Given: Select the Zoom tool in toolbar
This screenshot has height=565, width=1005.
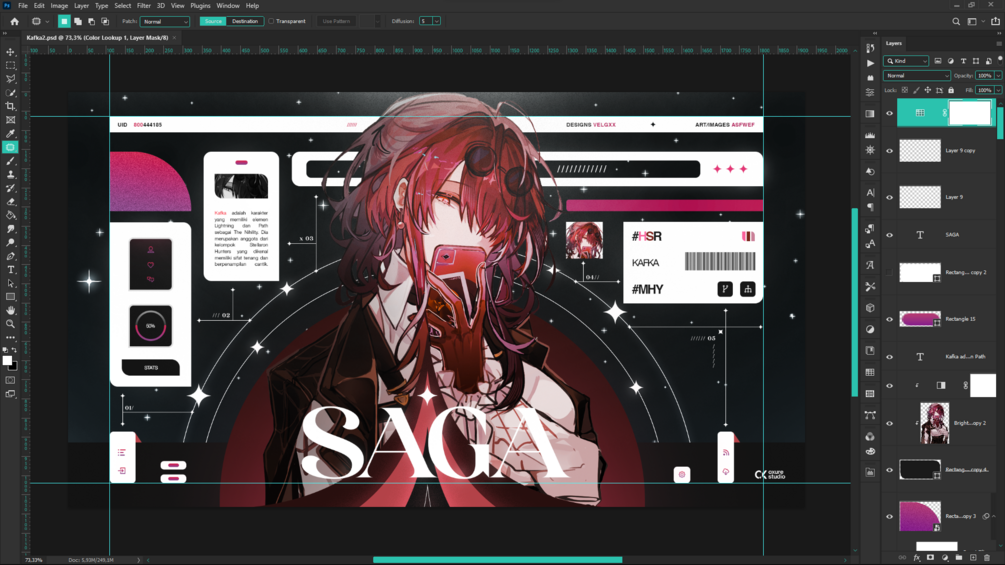Looking at the screenshot, I should pyautogui.click(x=10, y=324).
